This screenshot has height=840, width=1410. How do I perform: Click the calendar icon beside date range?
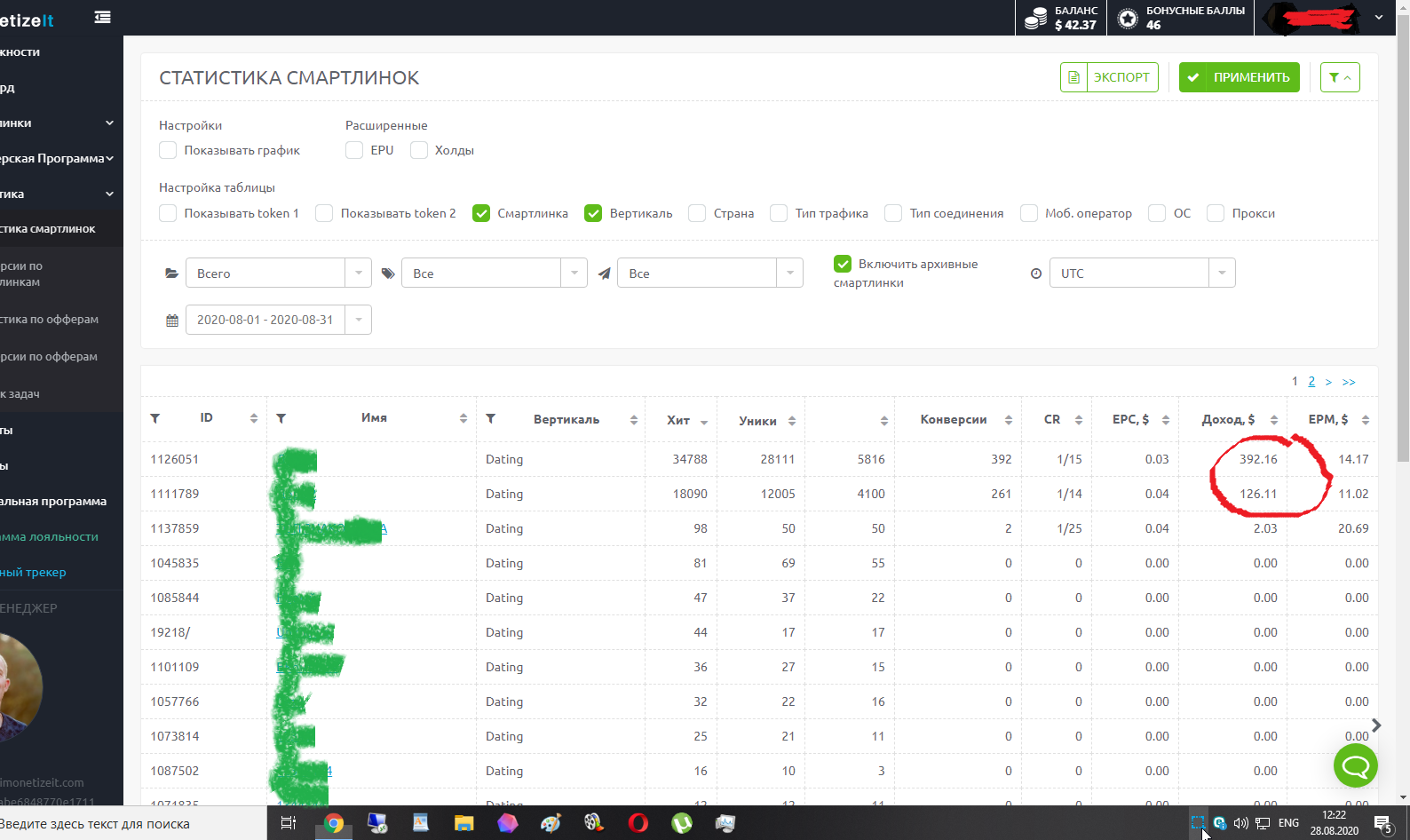172,321
